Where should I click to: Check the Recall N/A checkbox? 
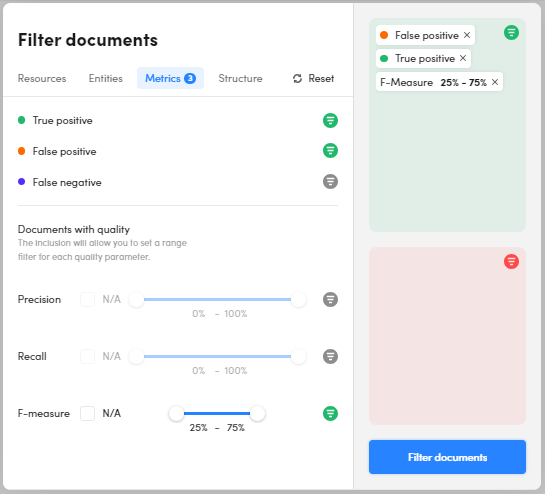tap(88, 356)
